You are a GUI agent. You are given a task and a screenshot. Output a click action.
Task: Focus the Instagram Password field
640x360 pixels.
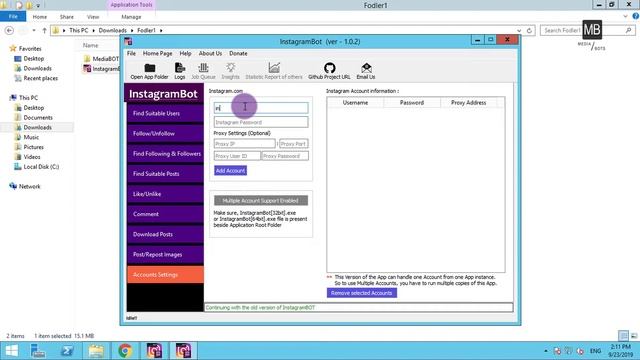(x=261, y=122)
